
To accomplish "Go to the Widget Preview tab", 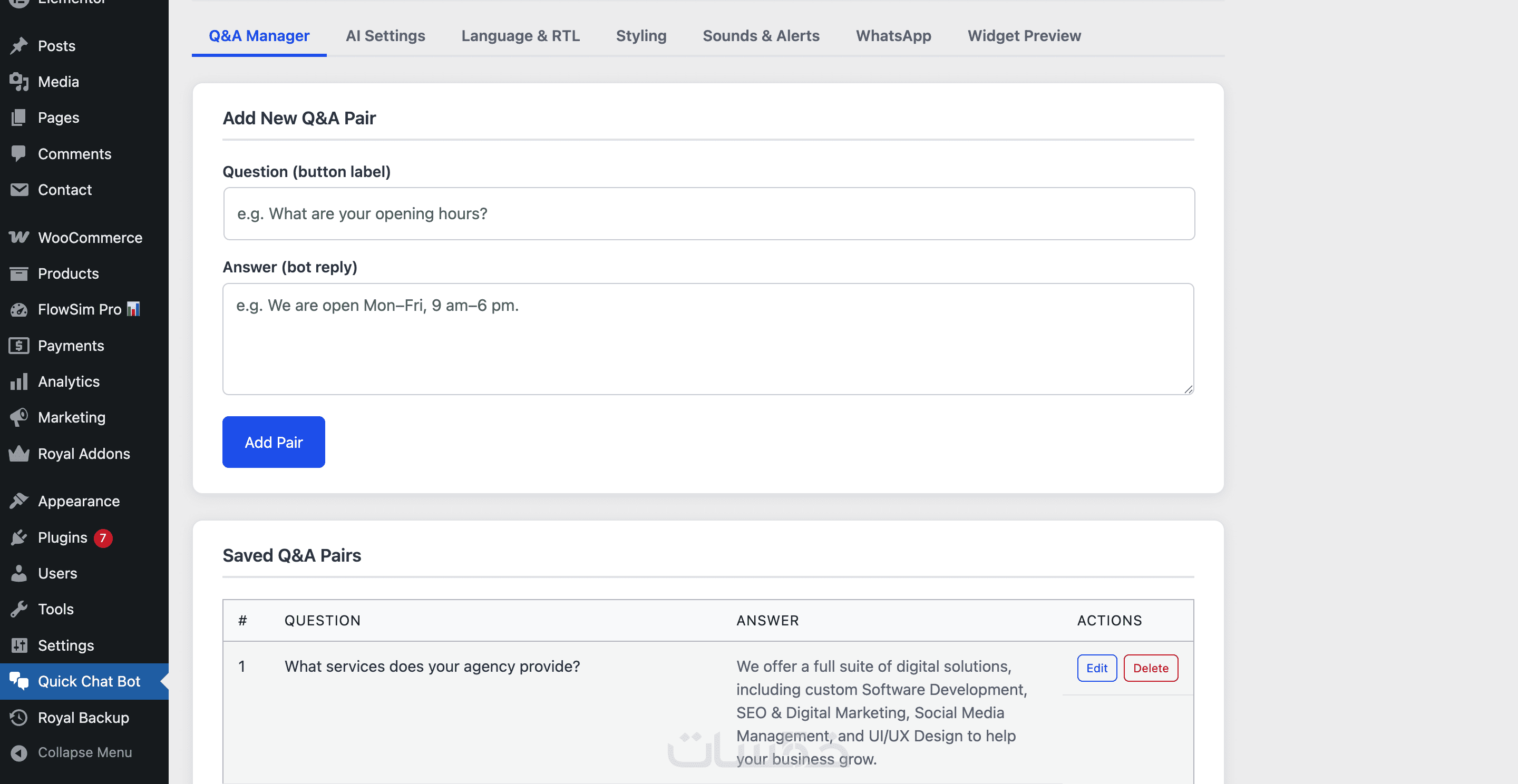I will (x=1024, y=35).
